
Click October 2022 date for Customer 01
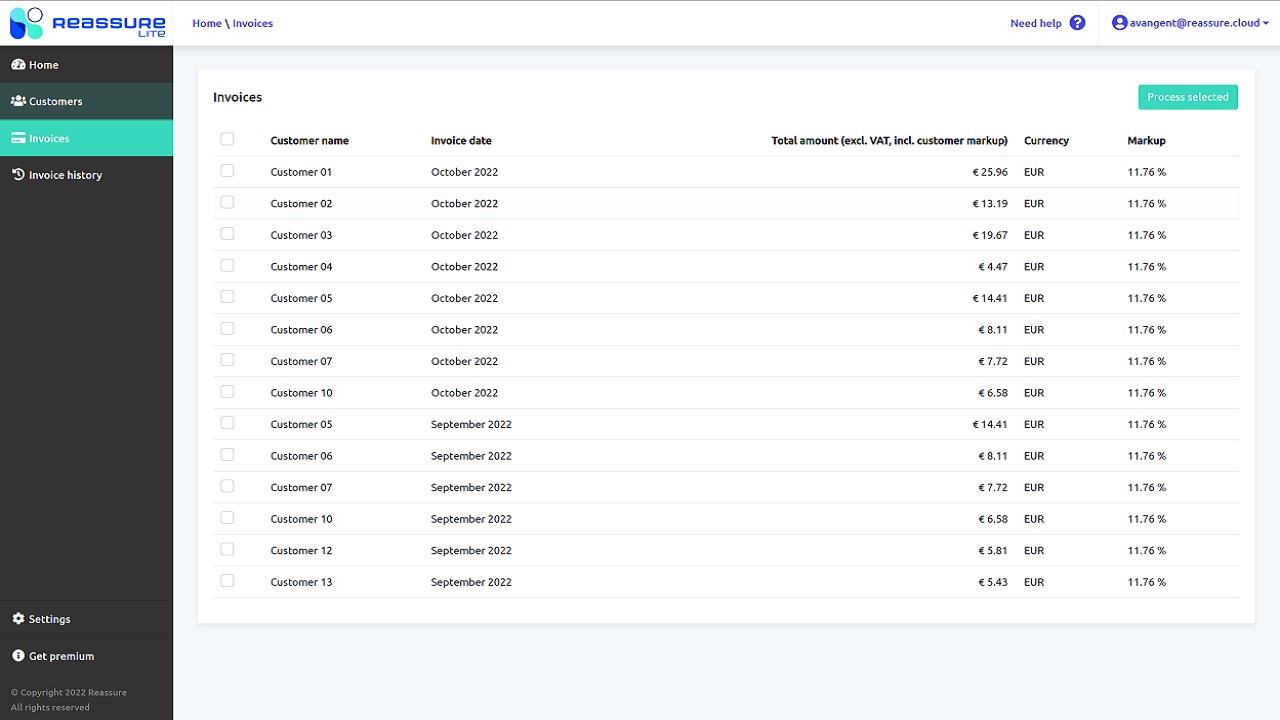click(x=464, y=172)
